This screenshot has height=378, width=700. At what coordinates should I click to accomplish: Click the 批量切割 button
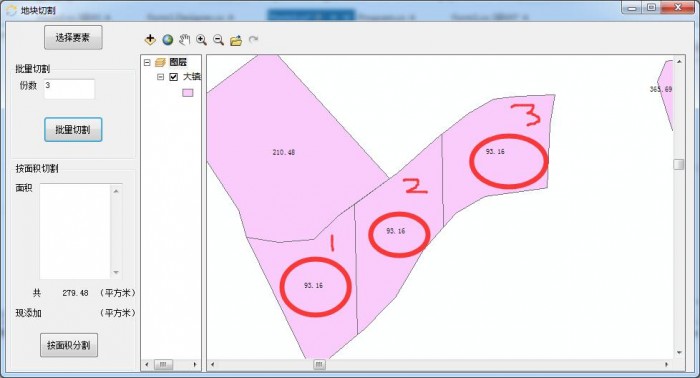pyautogui.click(x=73, y=129)
